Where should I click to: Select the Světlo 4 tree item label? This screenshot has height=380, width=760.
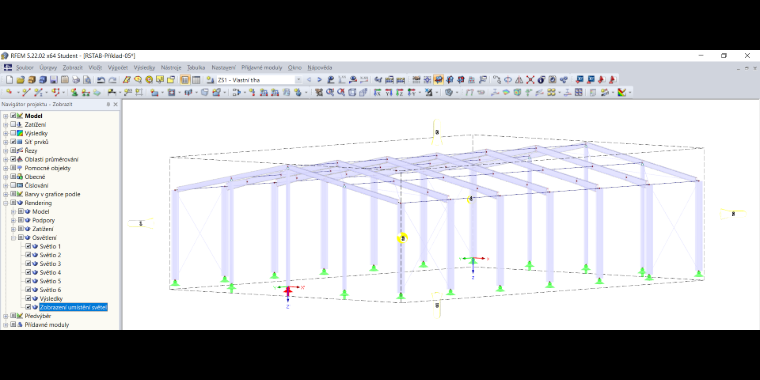coord(50,272)
